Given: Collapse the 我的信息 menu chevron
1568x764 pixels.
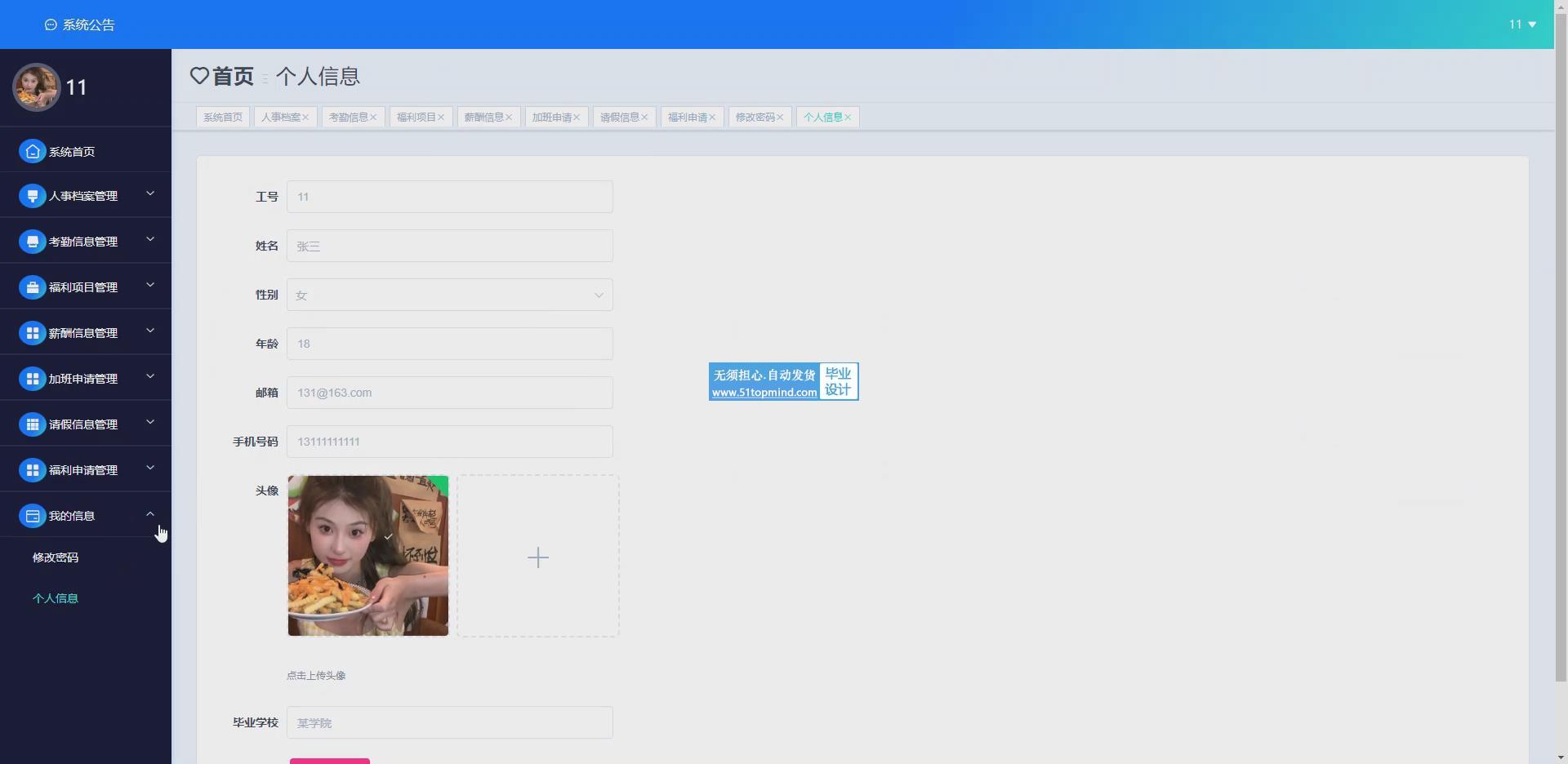Looking at the screenshot, I should (150, 513).
